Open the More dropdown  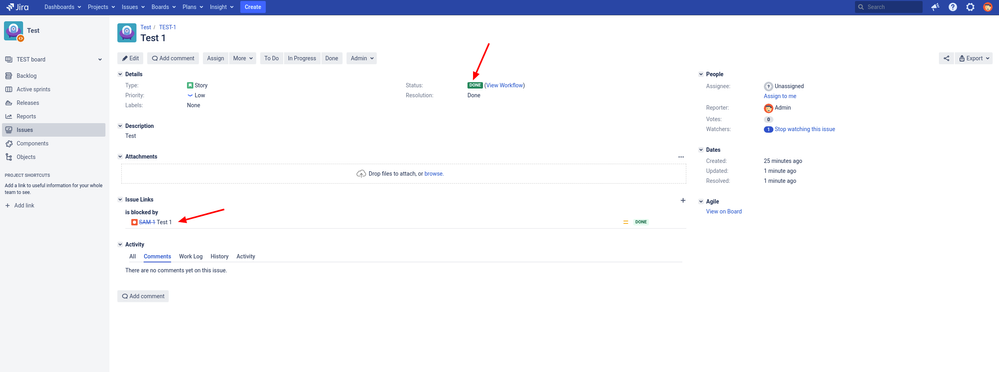[x=243, y=58]
